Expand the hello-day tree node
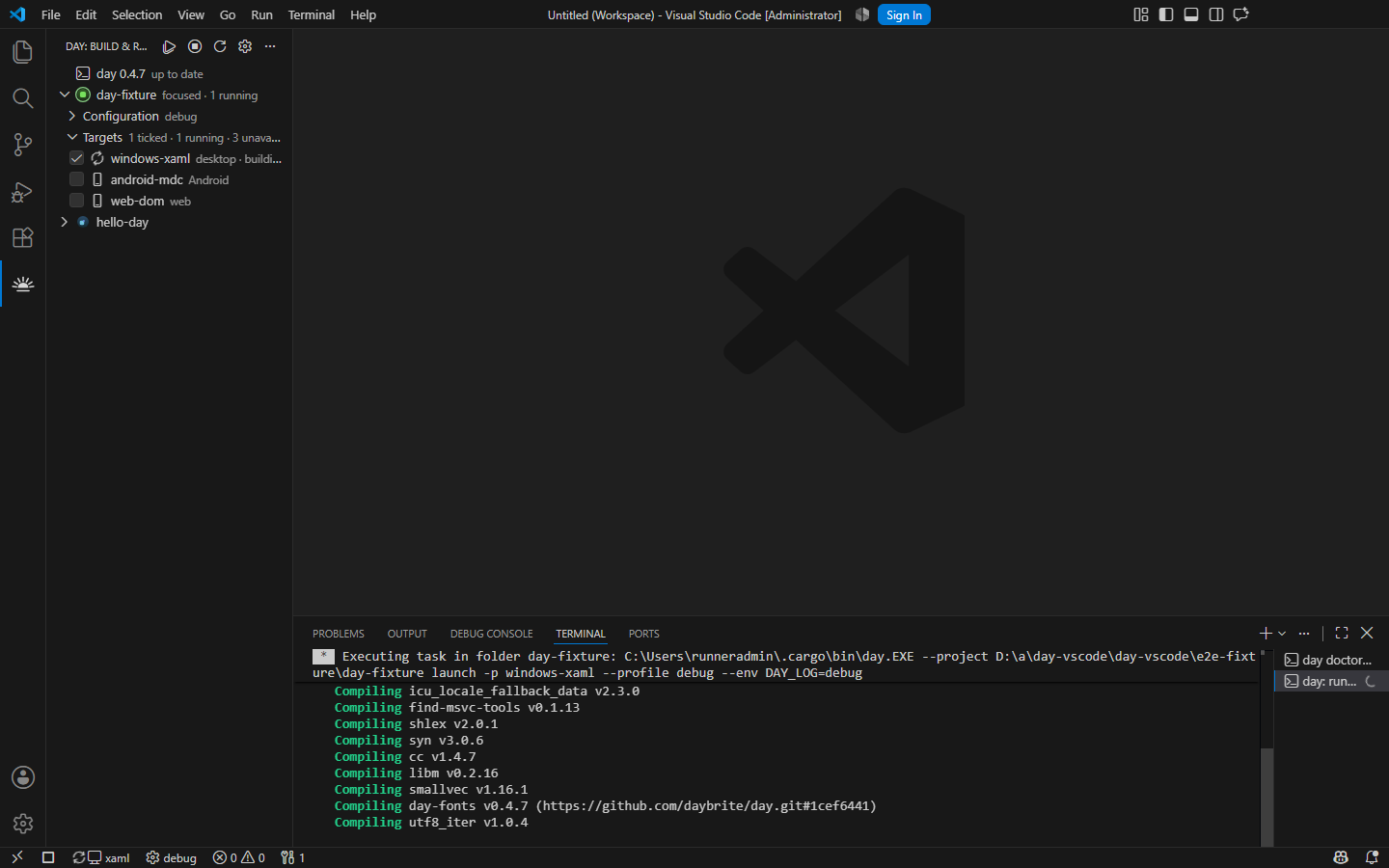This screenshot has height=868, width=1389. tap(65, 222)
